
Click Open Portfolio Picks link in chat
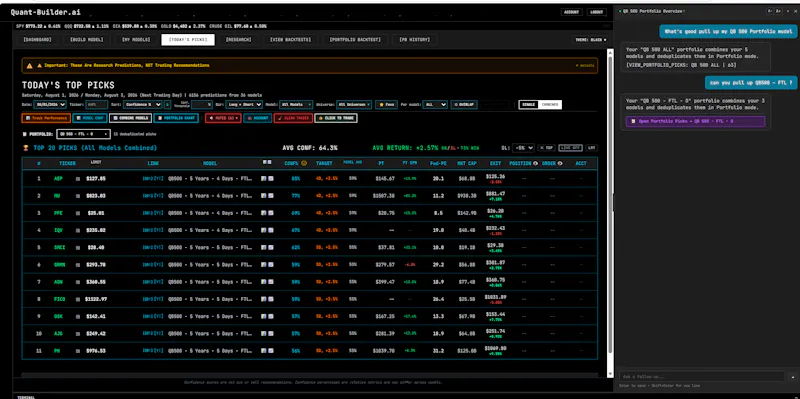click(695, 121)
